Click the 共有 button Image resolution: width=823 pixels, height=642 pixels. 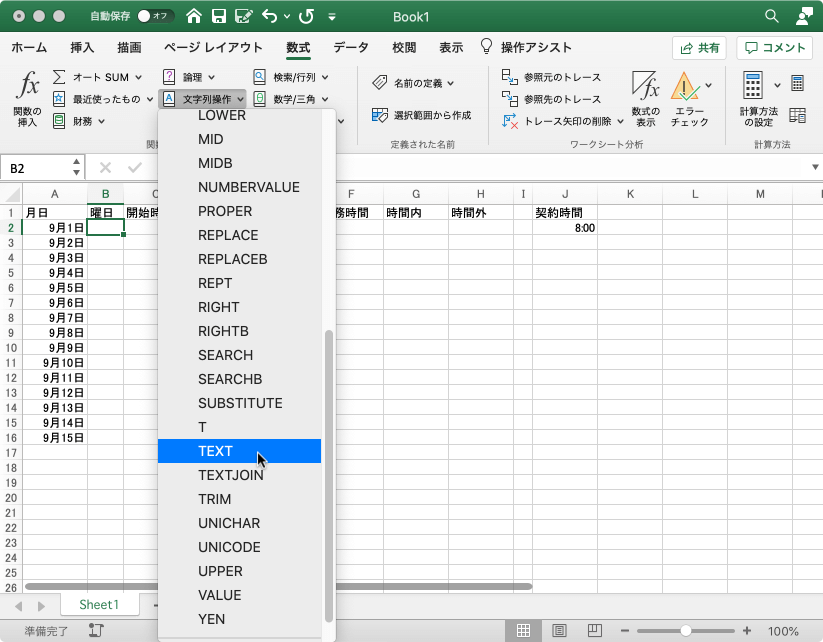coord(699,48)
